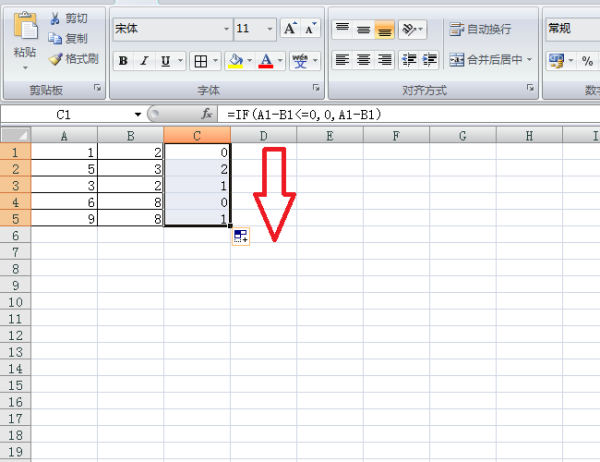Apply cell borders button

pos(201,61)
